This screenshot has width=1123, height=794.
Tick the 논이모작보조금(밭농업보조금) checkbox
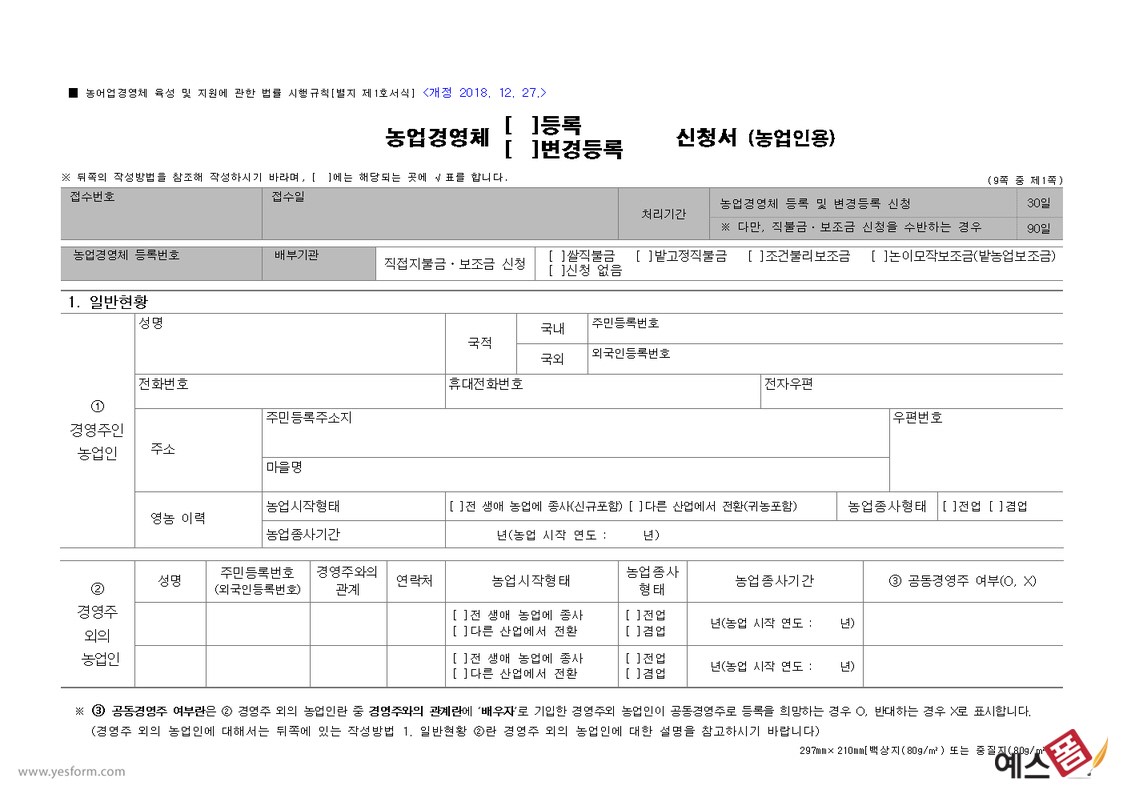click(x=878, y=256)
